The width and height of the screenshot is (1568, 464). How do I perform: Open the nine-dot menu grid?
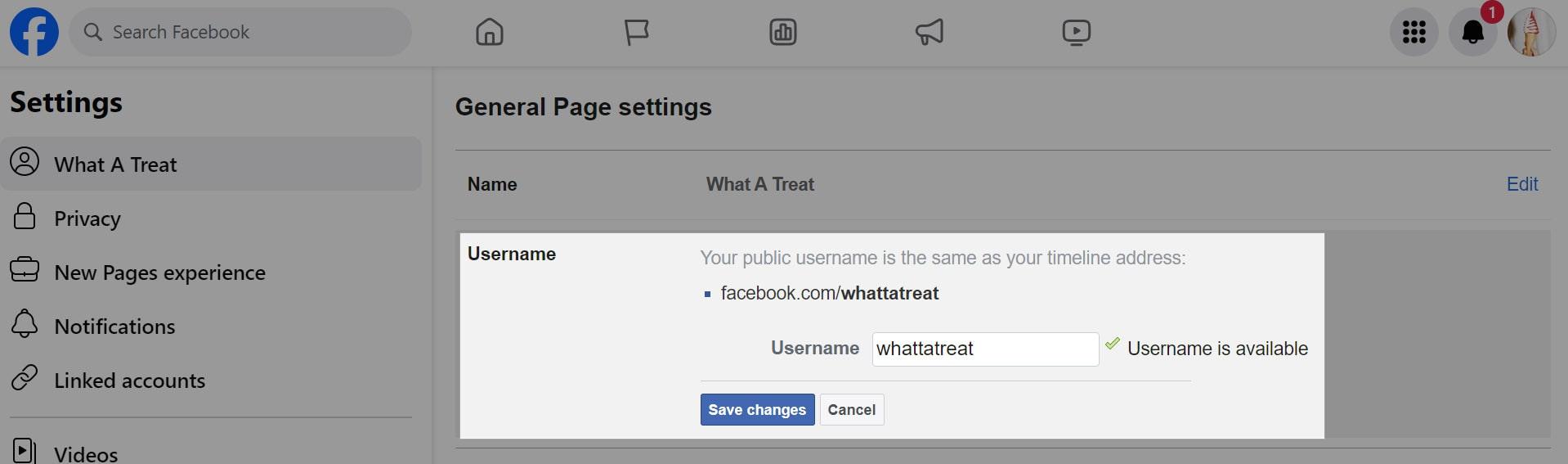coord(1413,32)
